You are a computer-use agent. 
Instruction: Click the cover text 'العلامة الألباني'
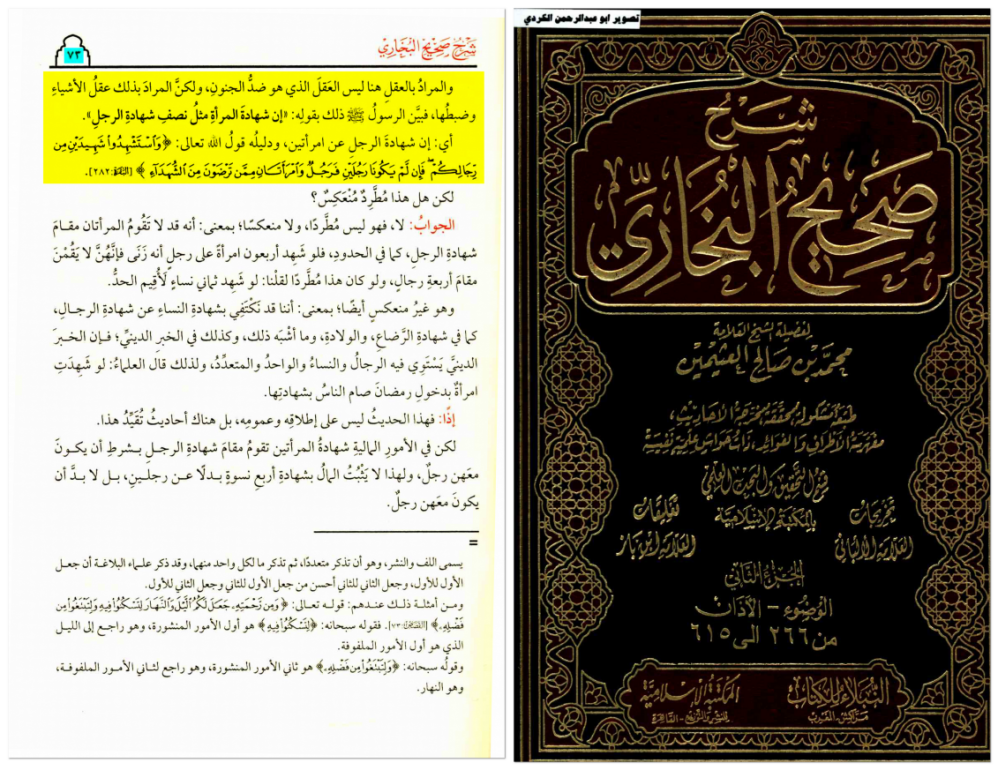[873, 547]
